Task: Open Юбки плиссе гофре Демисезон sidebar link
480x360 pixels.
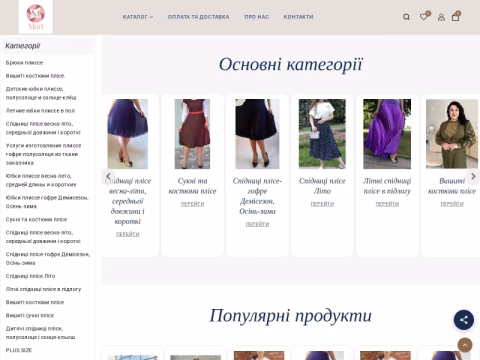Action: 47,202
